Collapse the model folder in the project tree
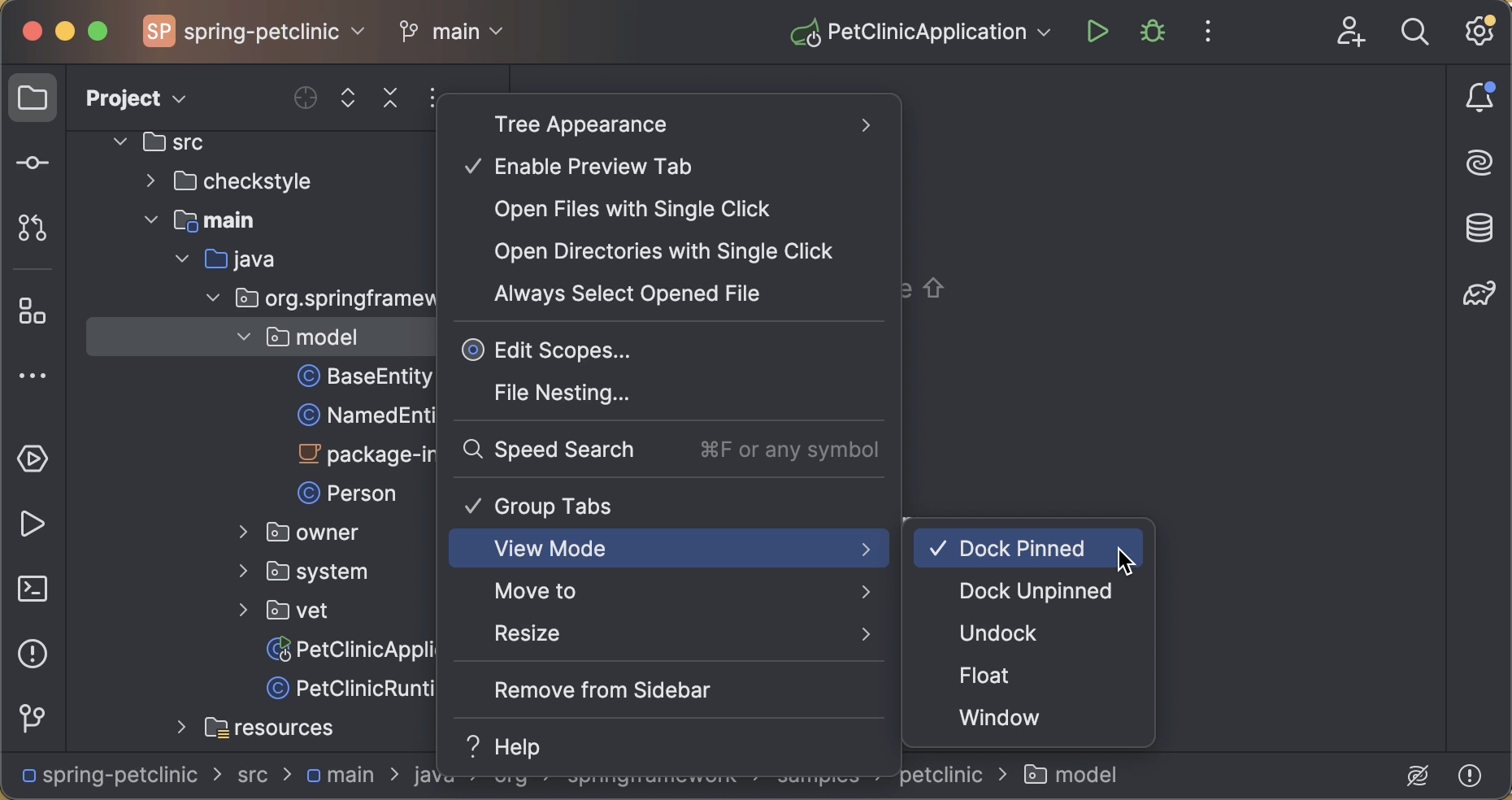Screen dimensions: 1512x800 [242, 337]
